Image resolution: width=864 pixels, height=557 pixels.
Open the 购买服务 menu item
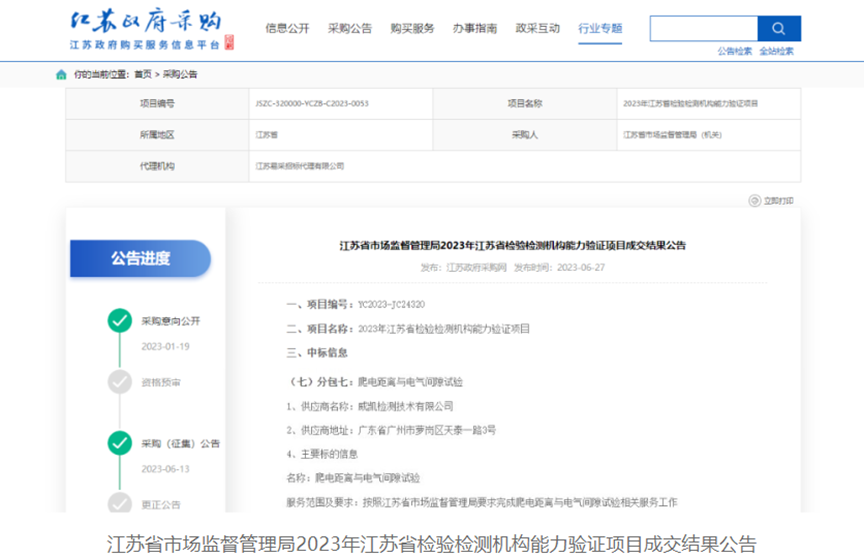click(412, 29)
